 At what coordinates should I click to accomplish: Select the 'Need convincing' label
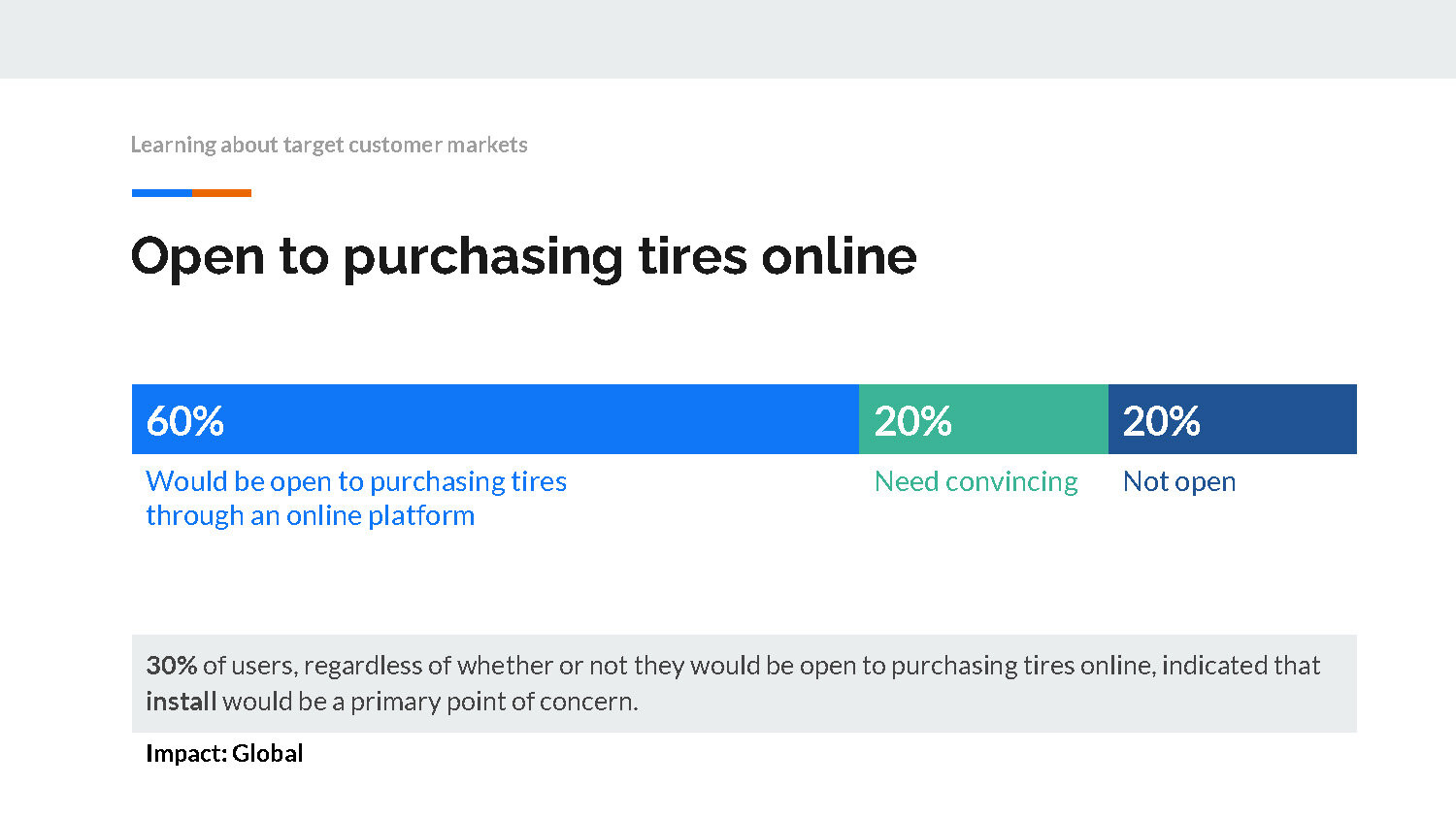pyautogui.click(x=976, y=481)
